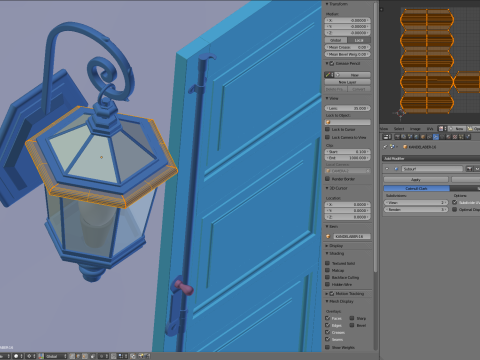Switch to vertex select mode icon

click(72, 356)
